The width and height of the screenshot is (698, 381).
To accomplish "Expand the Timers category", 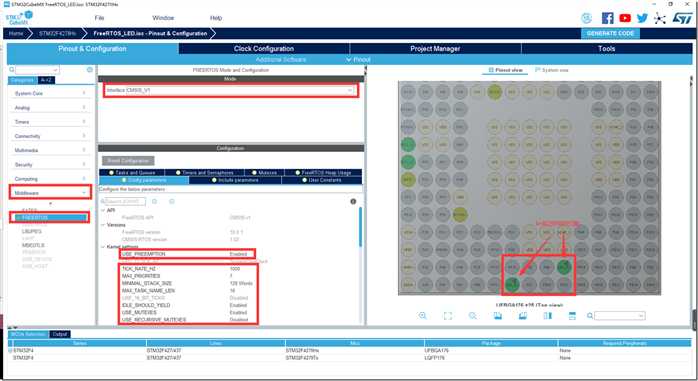I will pos(50,122).
